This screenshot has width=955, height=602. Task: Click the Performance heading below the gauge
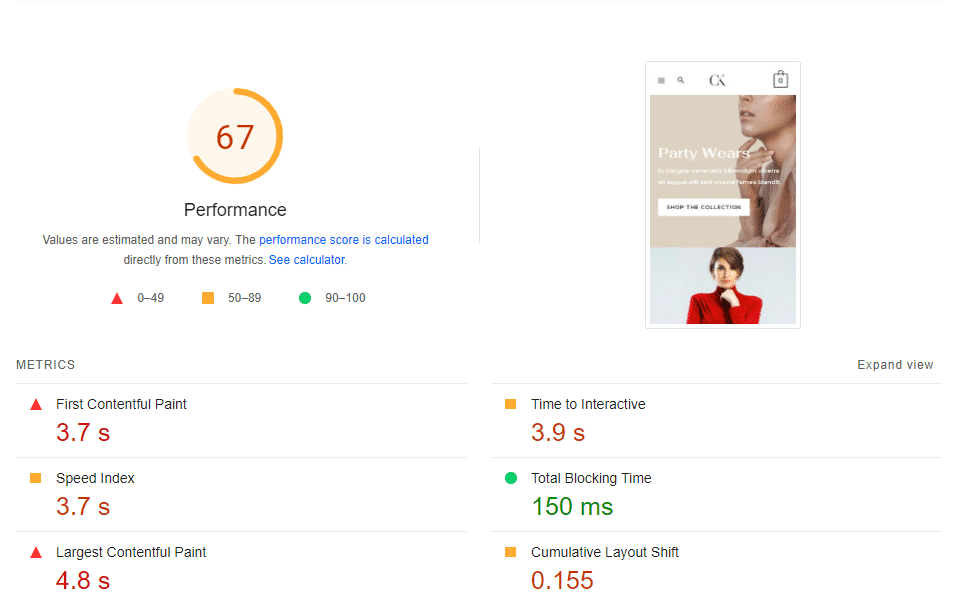235,210
